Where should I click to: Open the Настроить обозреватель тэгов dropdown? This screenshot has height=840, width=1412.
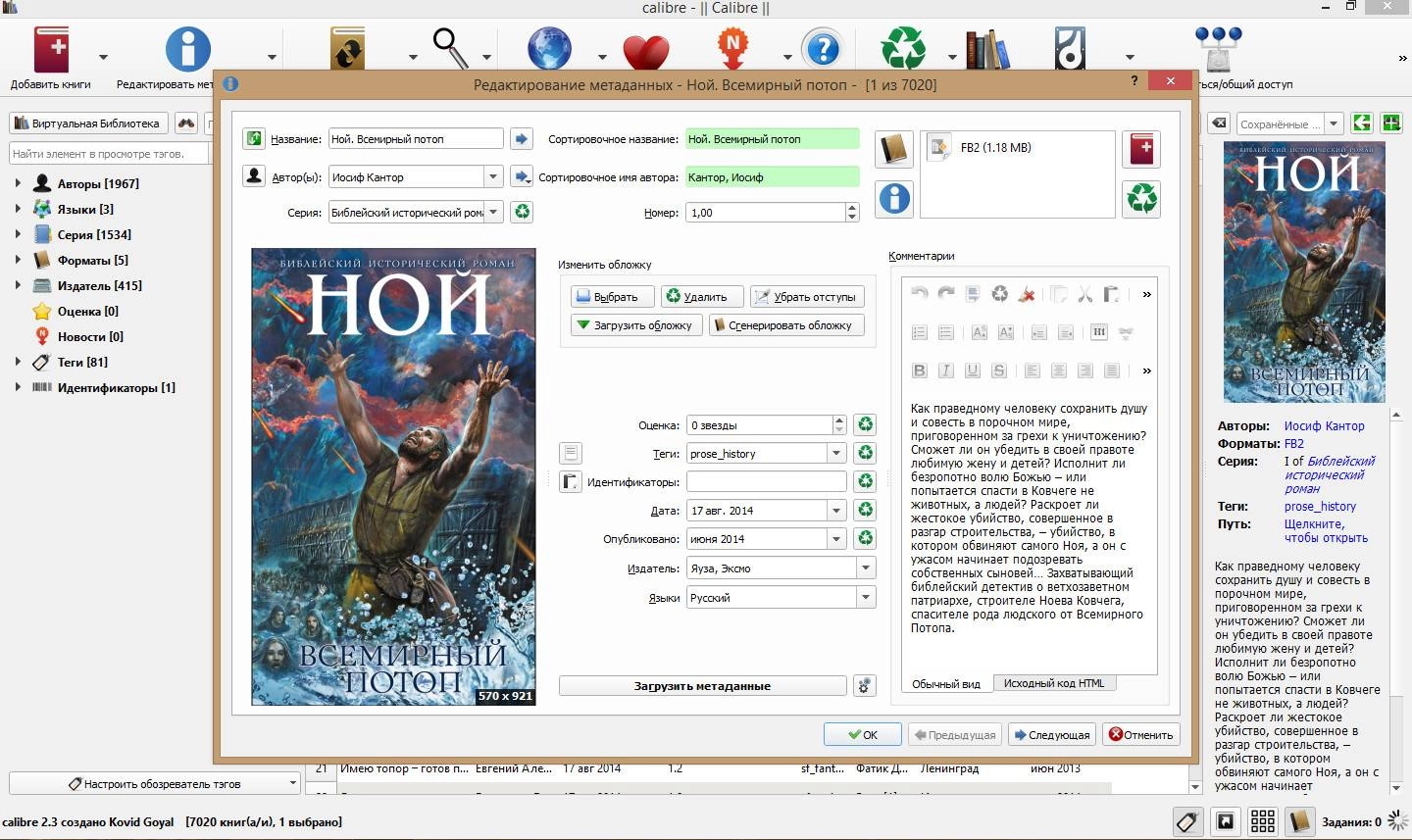pyautogui.click(x=154, y=784)
